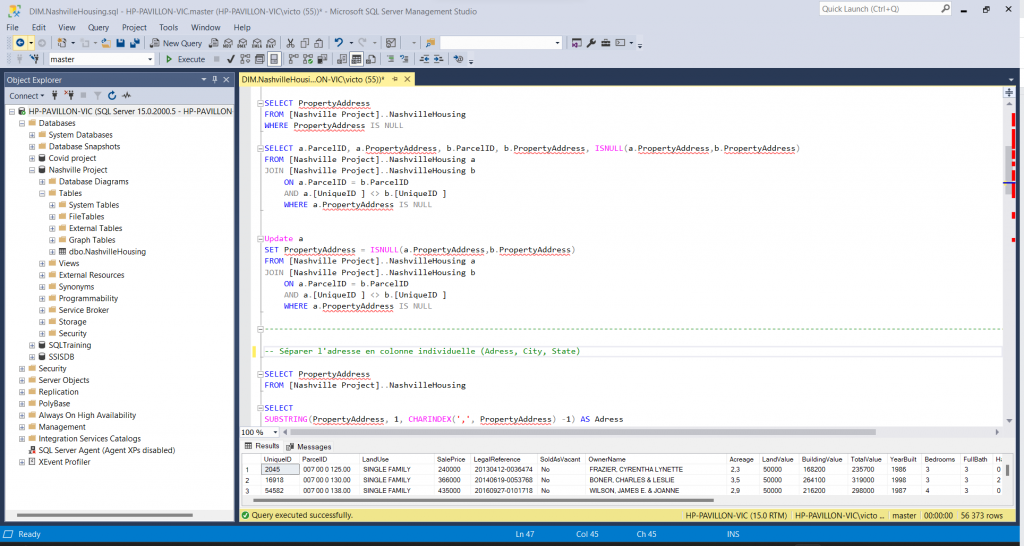Save the current SQL file
Image resolution: width=1024 pixels, height=546 pixels.
pyautogui.click(x=120, y=43)
